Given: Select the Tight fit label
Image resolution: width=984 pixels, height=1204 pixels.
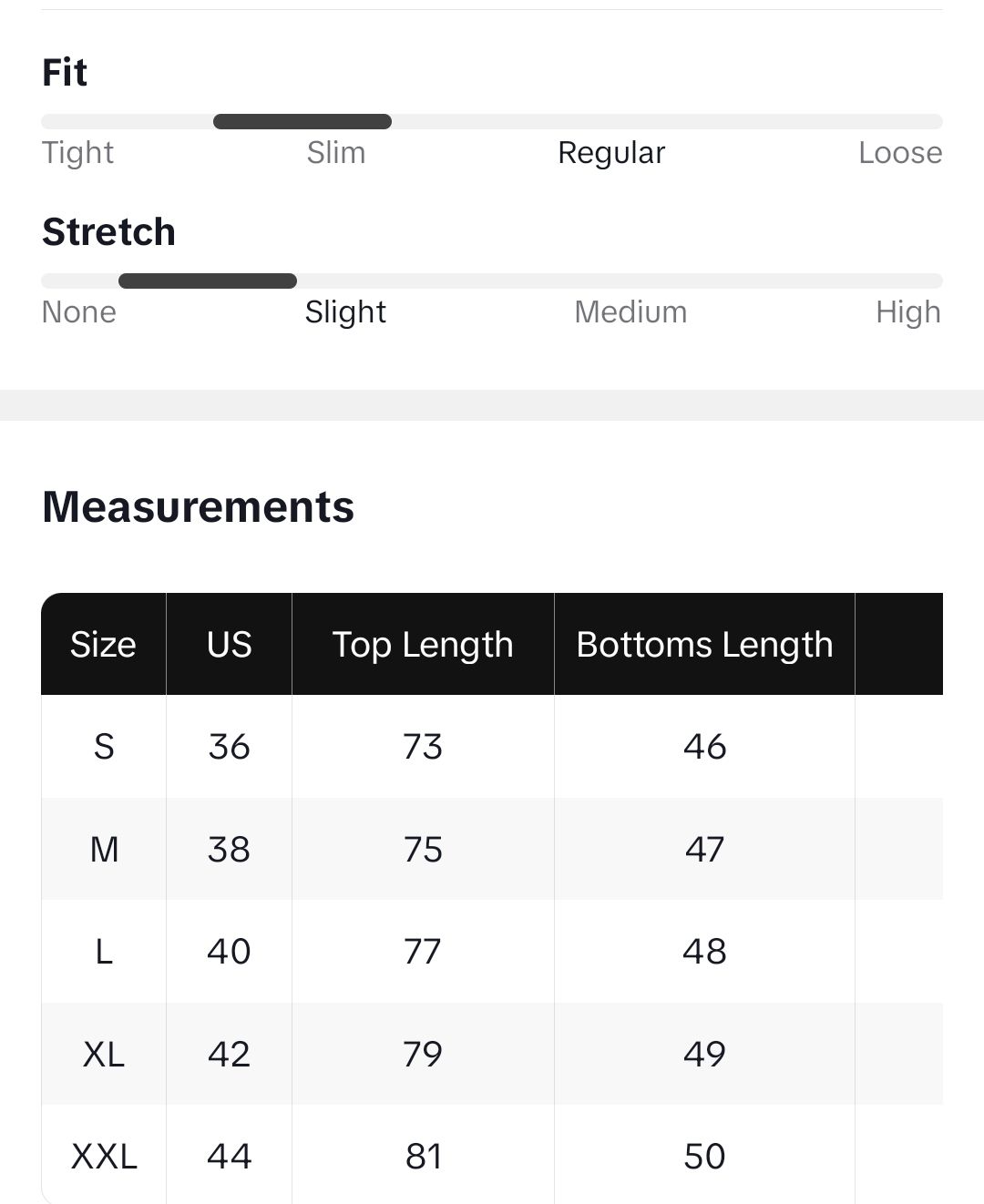Looking at the screenshot, I should 78,153.
